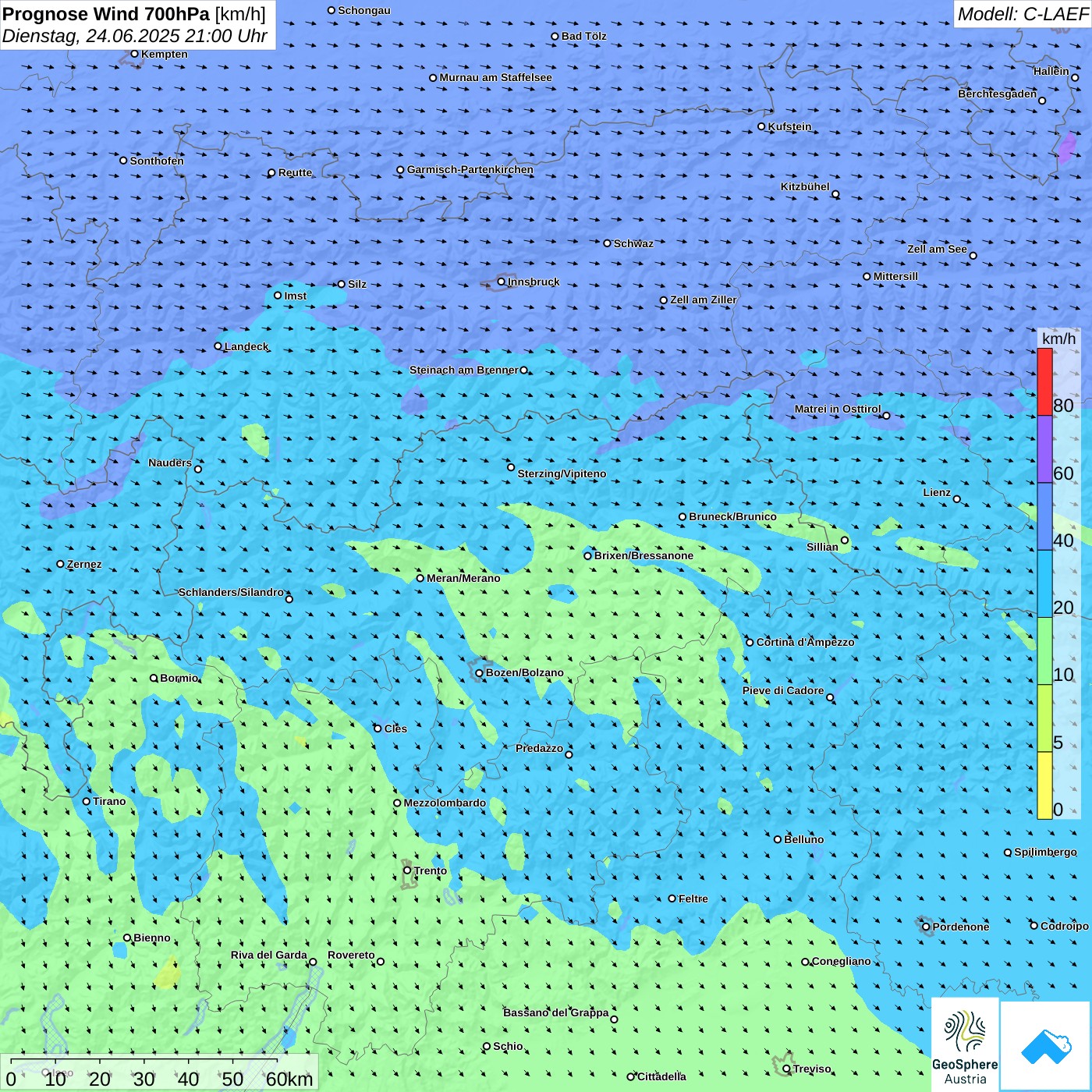This screenshot has height=1092, width=1092.
Task: Click the 'Zell am Ziller' label
Action: point(704,300)
